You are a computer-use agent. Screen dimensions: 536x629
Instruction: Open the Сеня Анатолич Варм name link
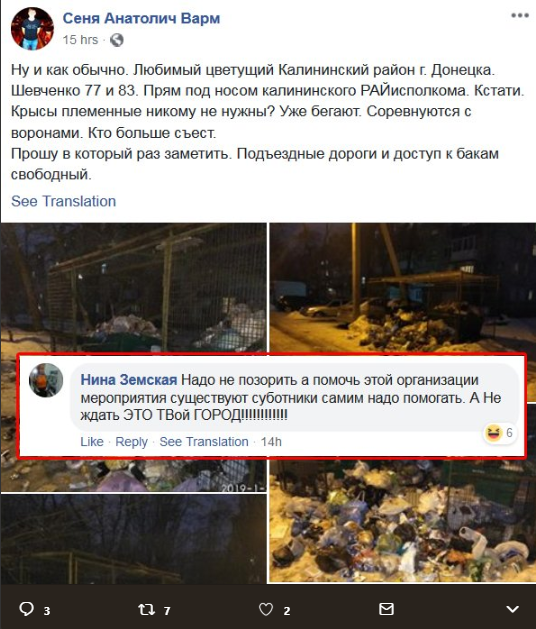(141, 18)
